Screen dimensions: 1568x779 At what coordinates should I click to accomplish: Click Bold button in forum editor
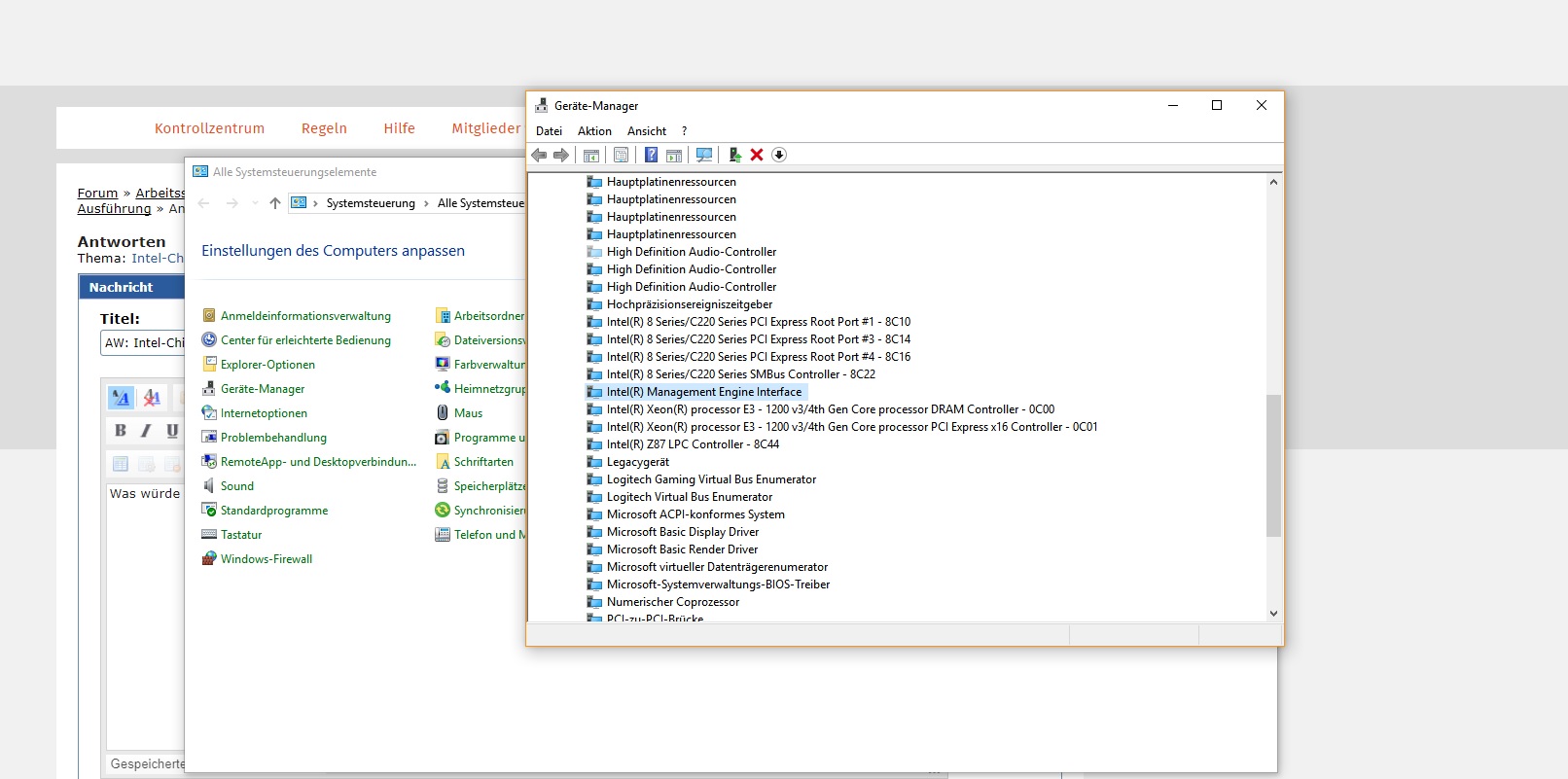121,430
